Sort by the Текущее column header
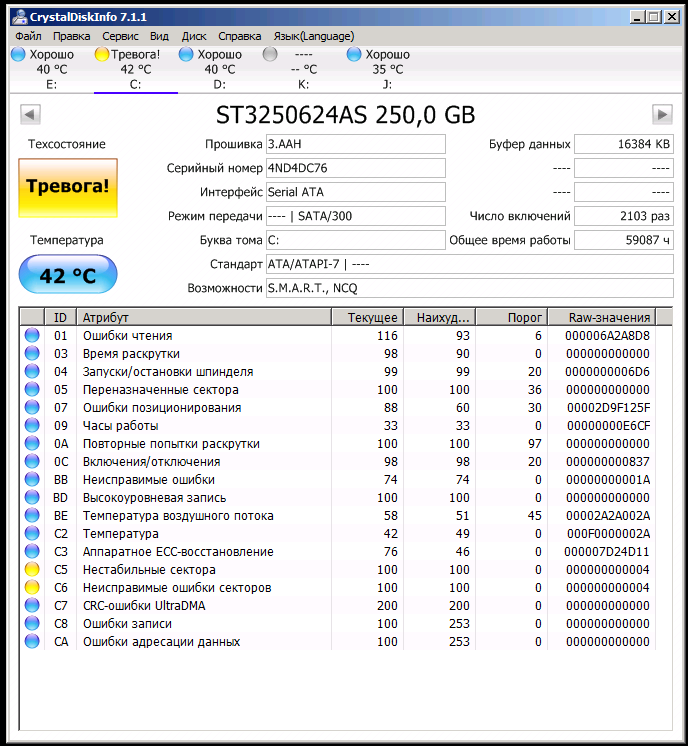688x746 pixels. 367,317
